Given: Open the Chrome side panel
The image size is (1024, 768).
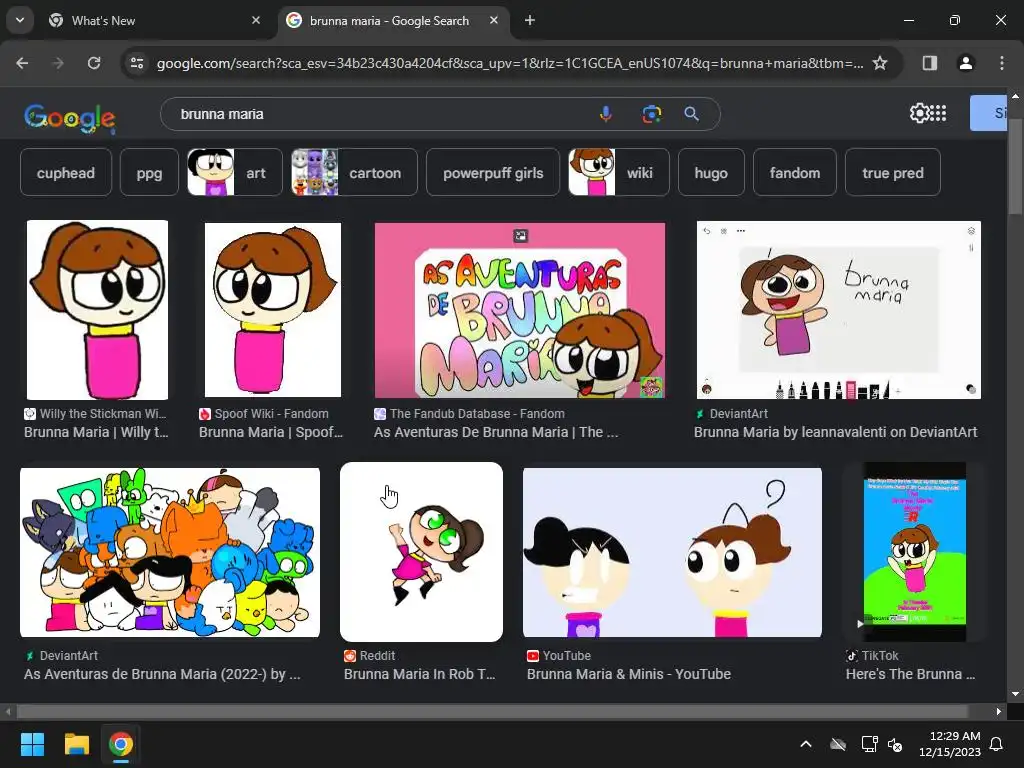Looking at the screenshot, I should pyautogui.click(x=929, y=63).
